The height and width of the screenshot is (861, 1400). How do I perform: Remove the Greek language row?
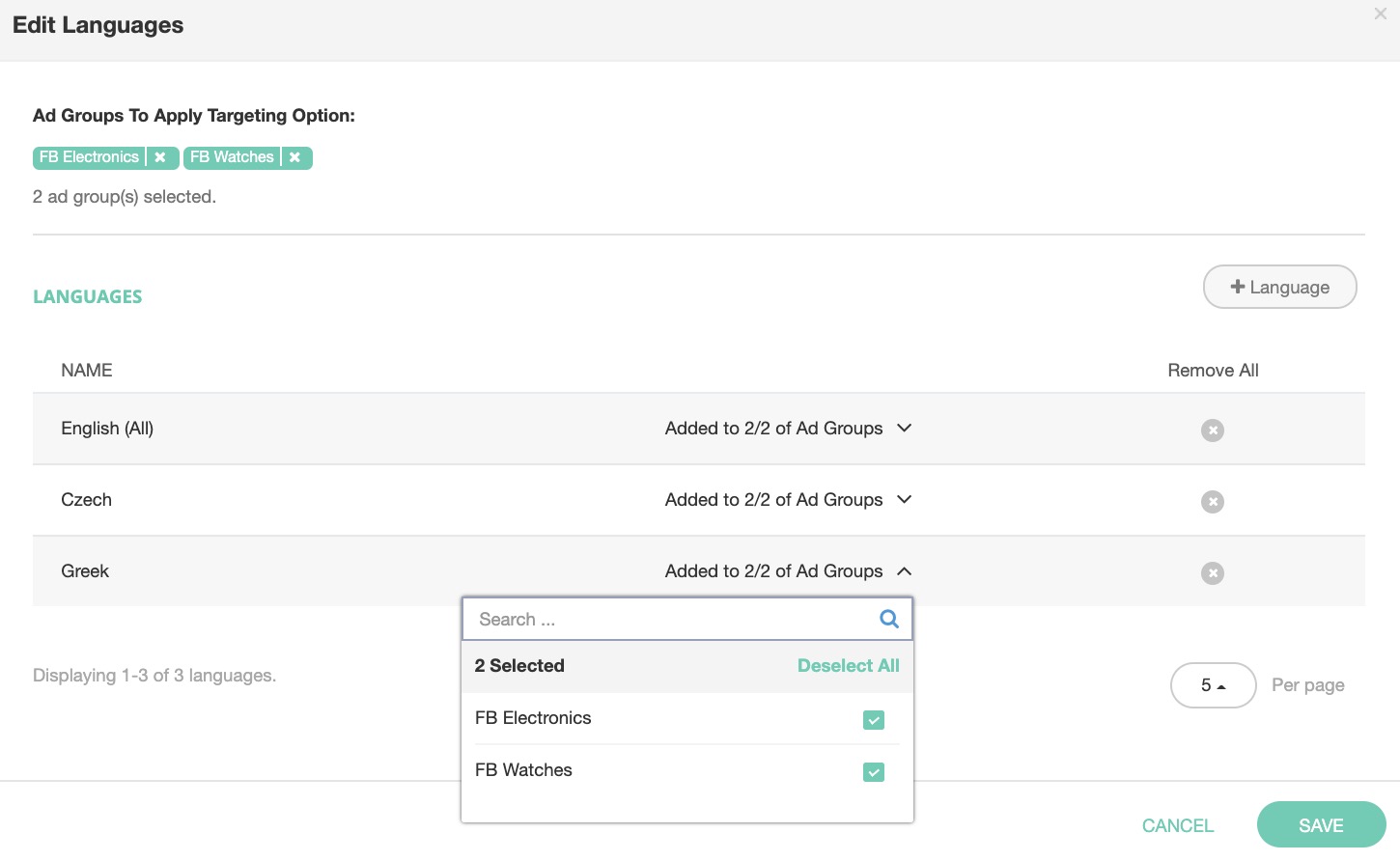pyautogui.click(x=1212, y=573)
